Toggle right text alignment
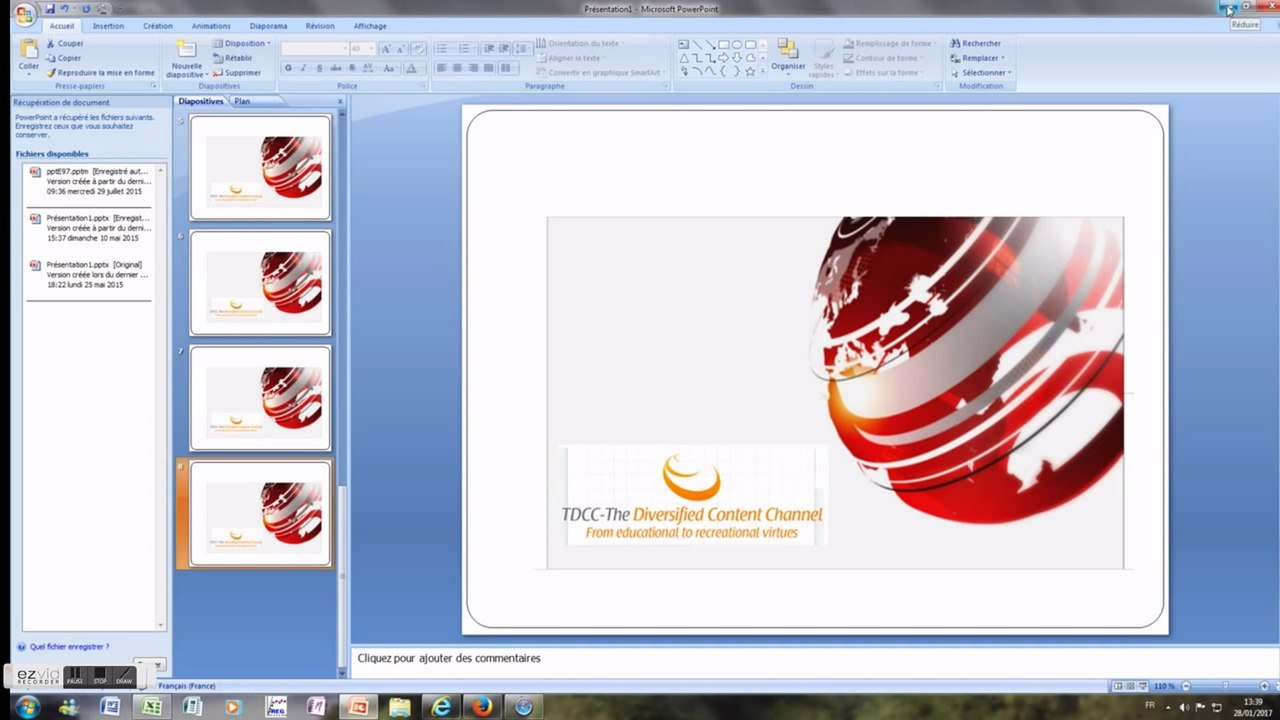This screenshot has width=1280, height=720. pos(473,68)
